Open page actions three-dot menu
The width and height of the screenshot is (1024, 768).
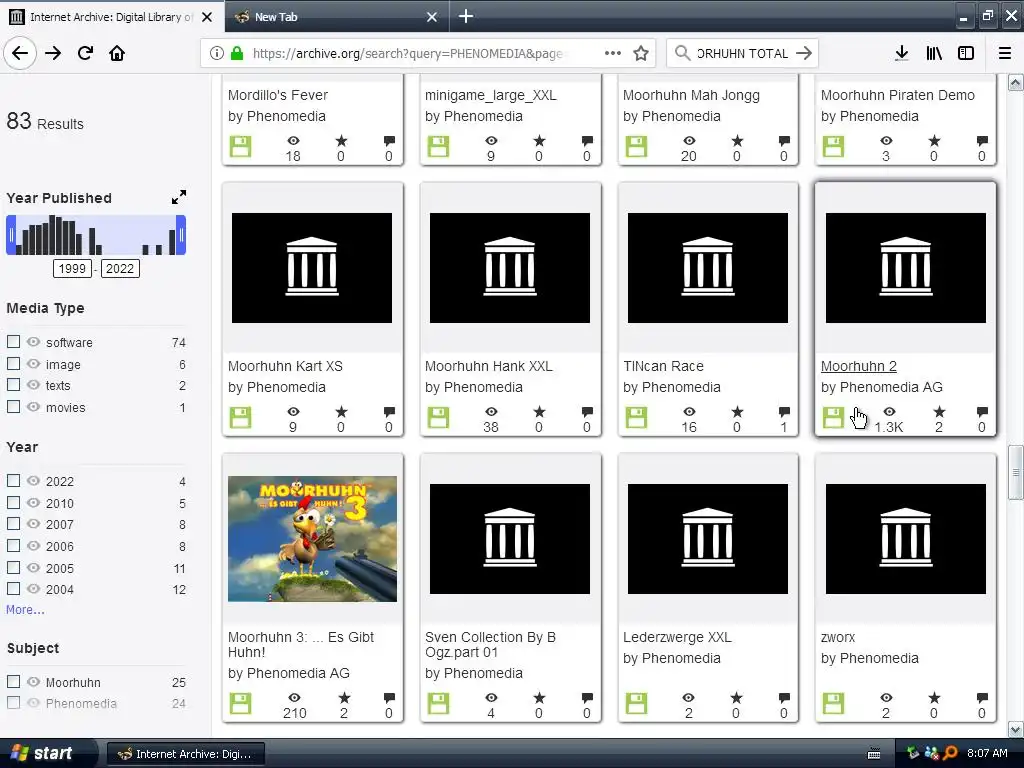tap(613, 53)
